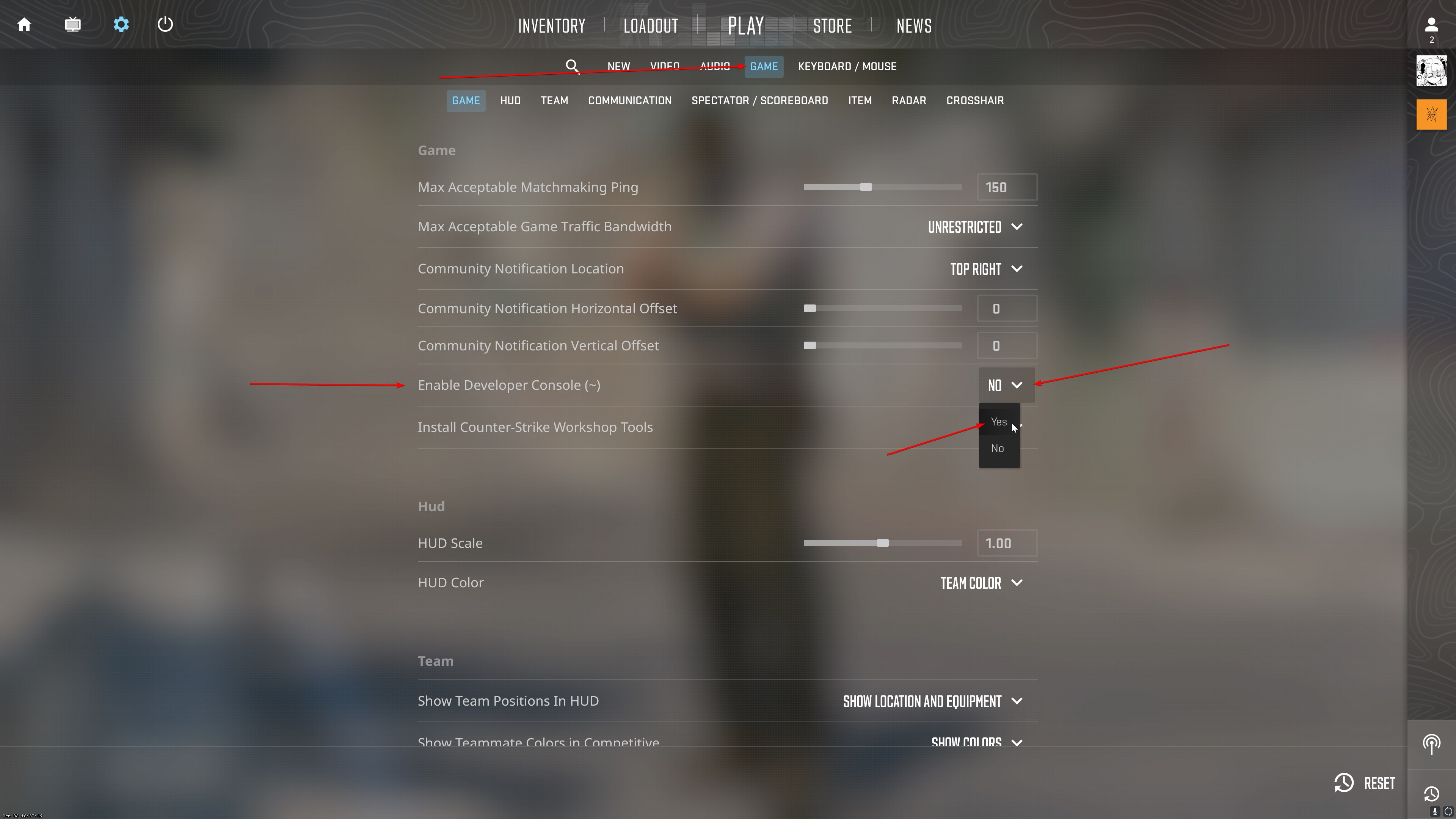Click the power quit icon
This screenshot has width=1456, height=819.
point(165,25)
